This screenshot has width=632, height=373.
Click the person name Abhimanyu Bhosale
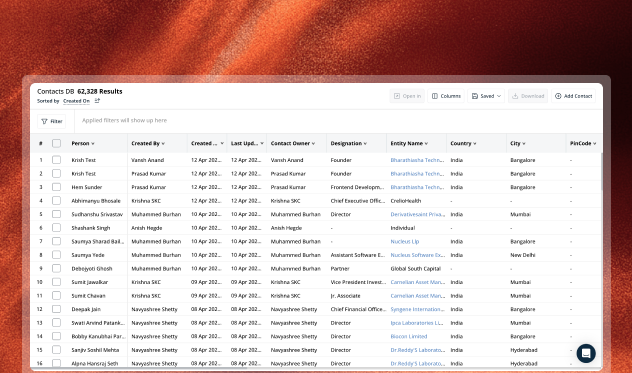click(96, 201)
